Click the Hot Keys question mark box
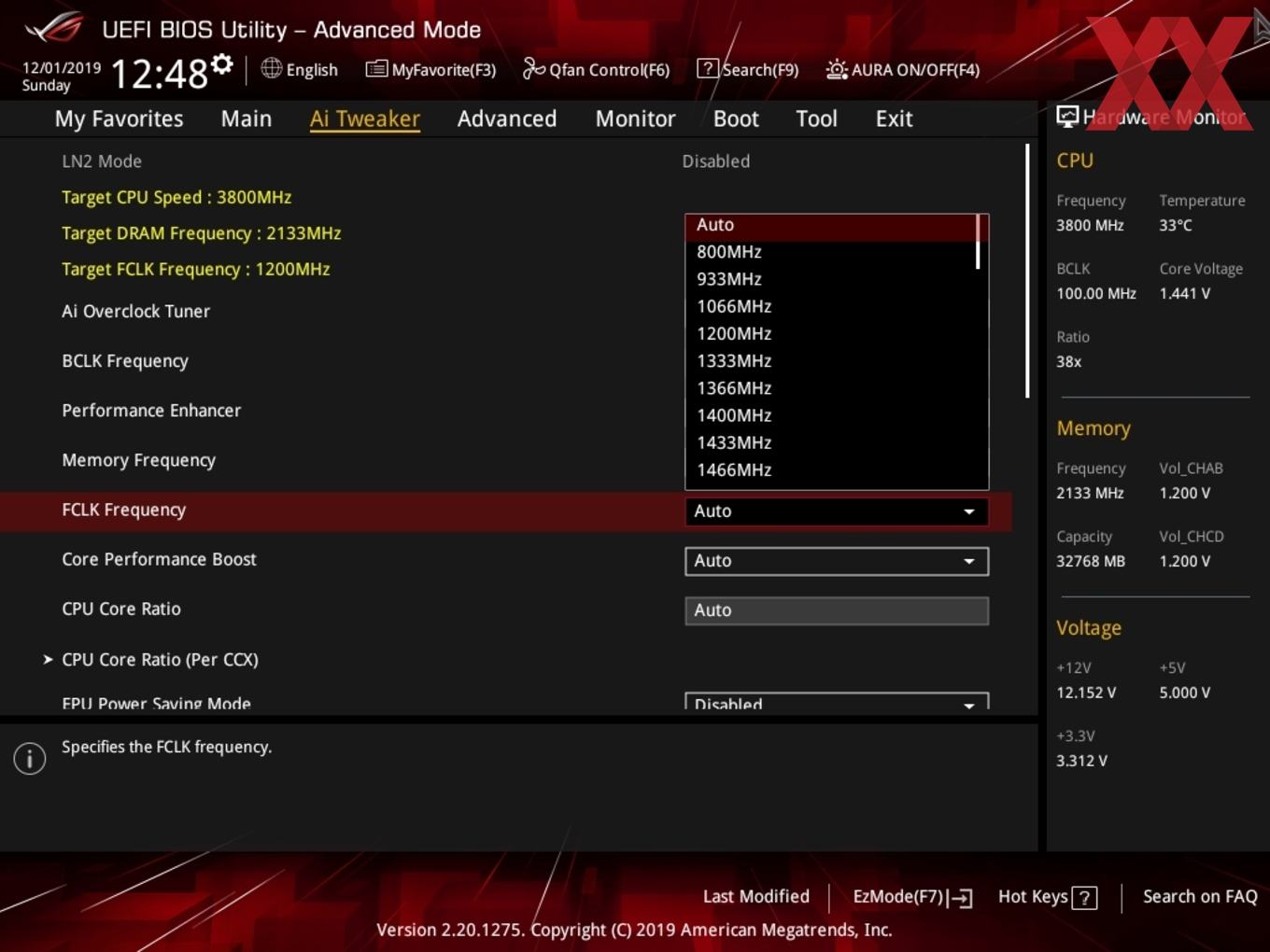The image size is (1270, 952). [1084, 898]
